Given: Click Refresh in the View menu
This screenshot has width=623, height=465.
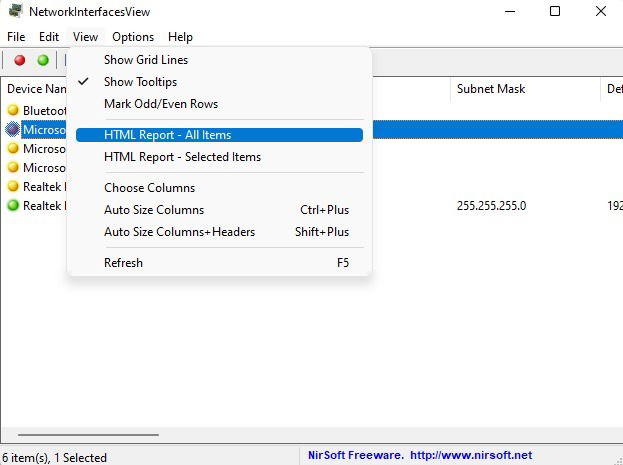Looking at the screenshot, I should coord(124,263).
